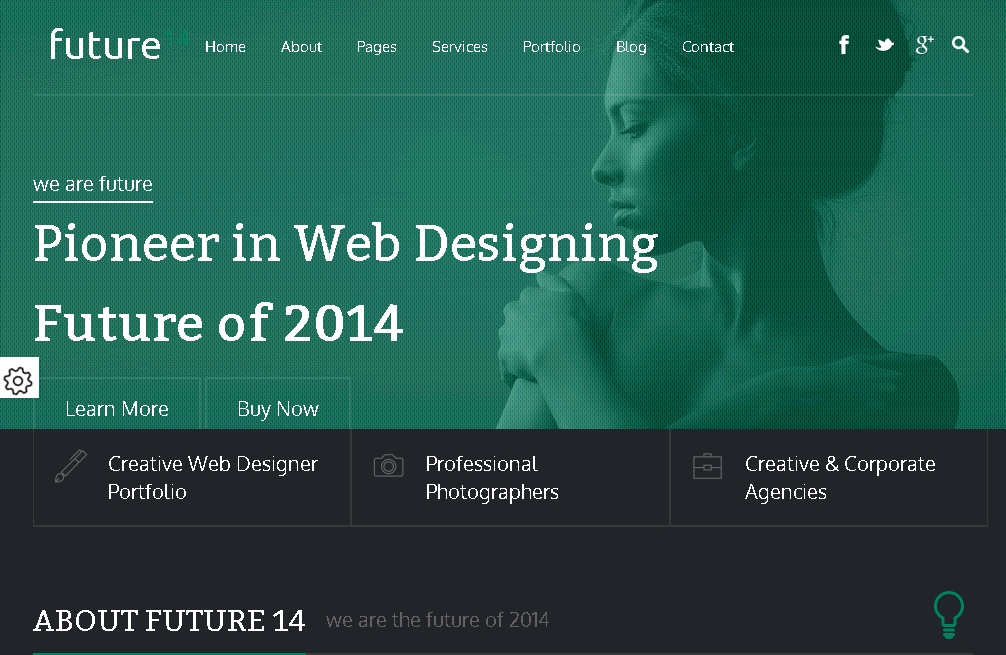Open the Contact page link
The height and width of the screenshot is (655, 1006).
click(x=707, y=47)
